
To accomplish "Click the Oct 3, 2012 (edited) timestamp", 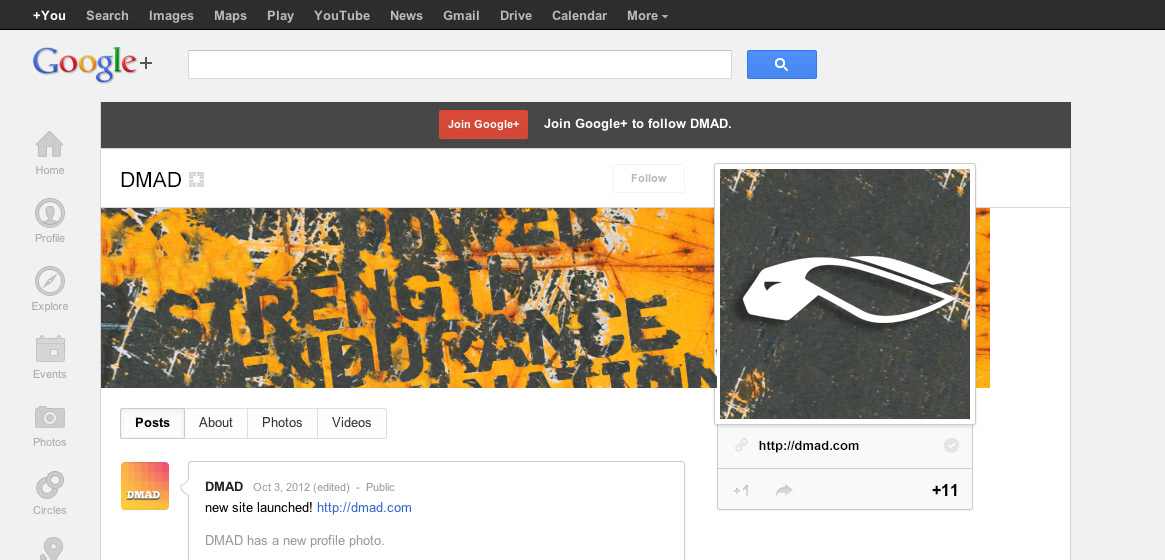I will click(301, 488).
